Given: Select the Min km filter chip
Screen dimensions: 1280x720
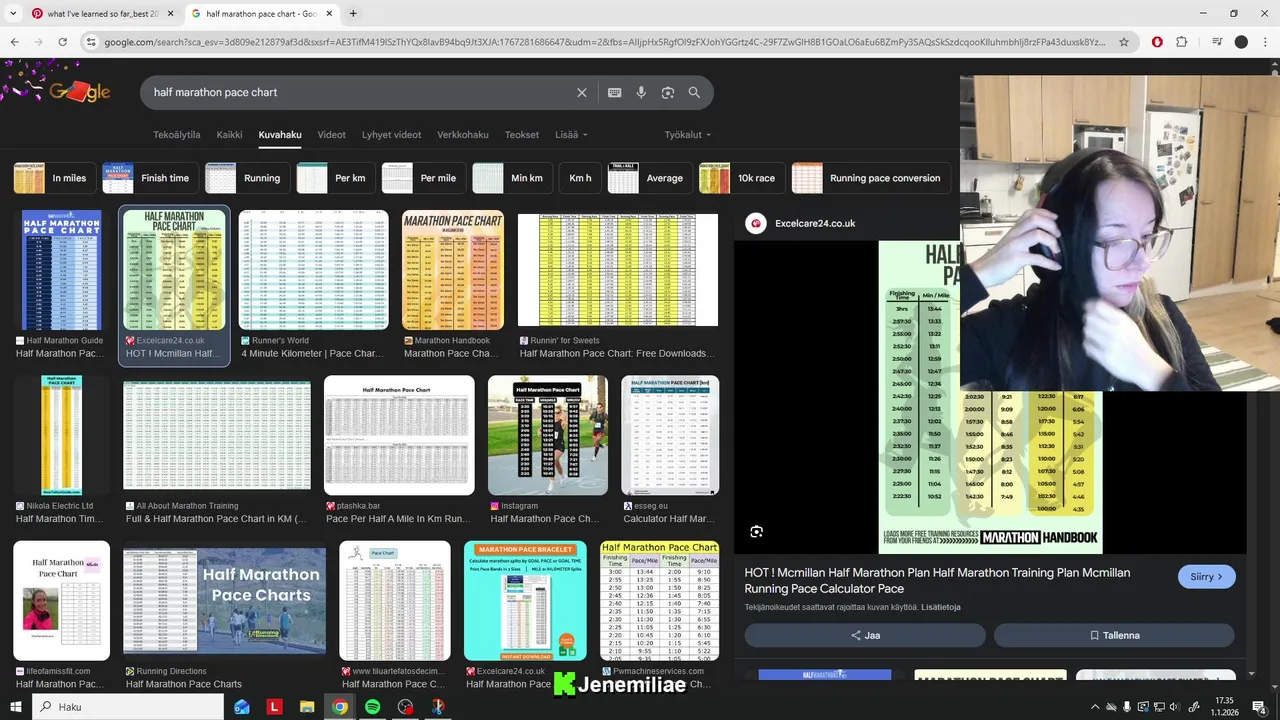Looking at the screenshot, I should coord(512,178).
